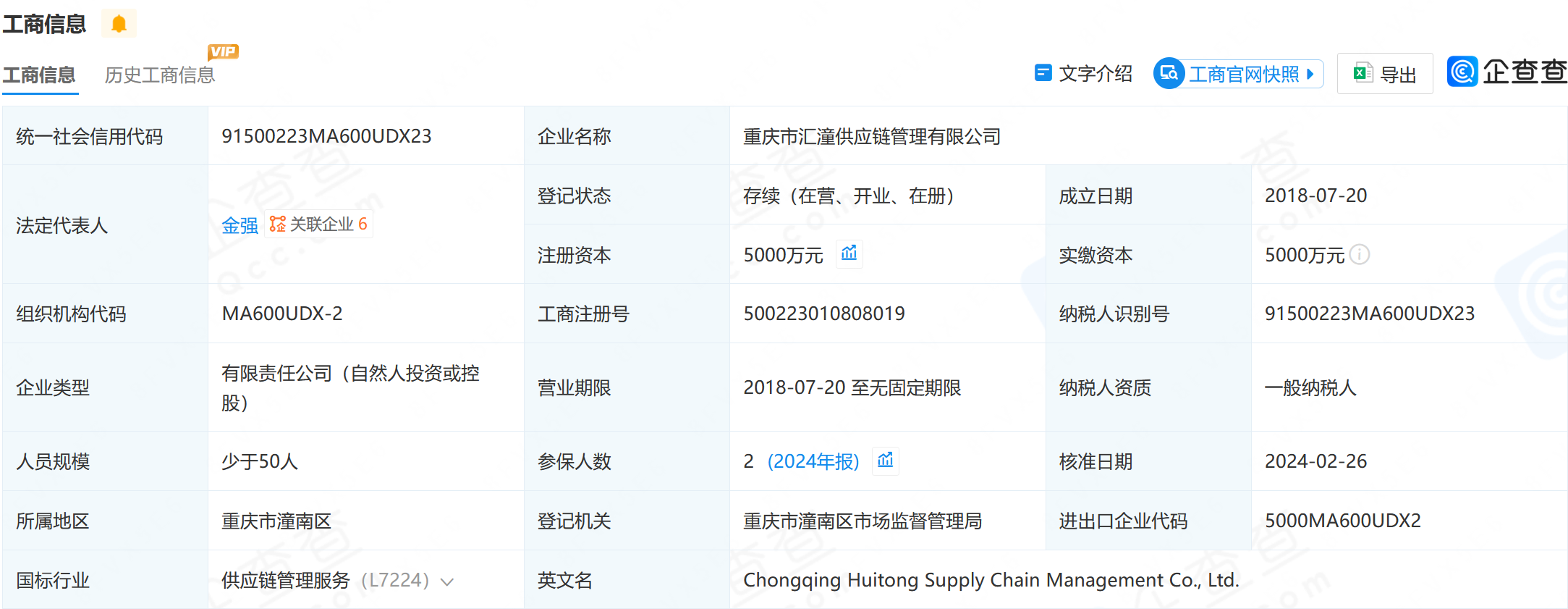Expand the 工商官网快照 arrow
Image resolution: width=1568 pixels, height=609 pixels.
click(x=1310, y=74)
